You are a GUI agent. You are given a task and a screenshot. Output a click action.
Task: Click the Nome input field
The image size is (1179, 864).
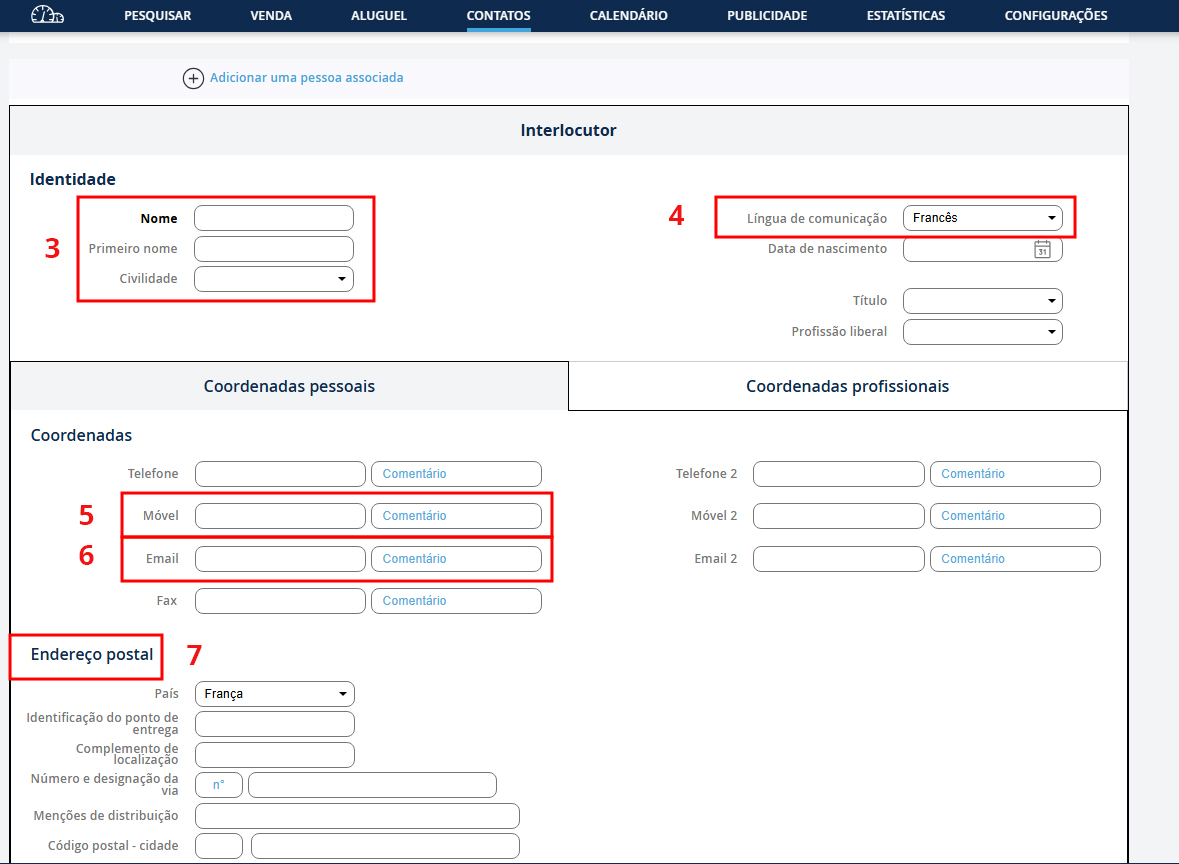click(274, 218)
